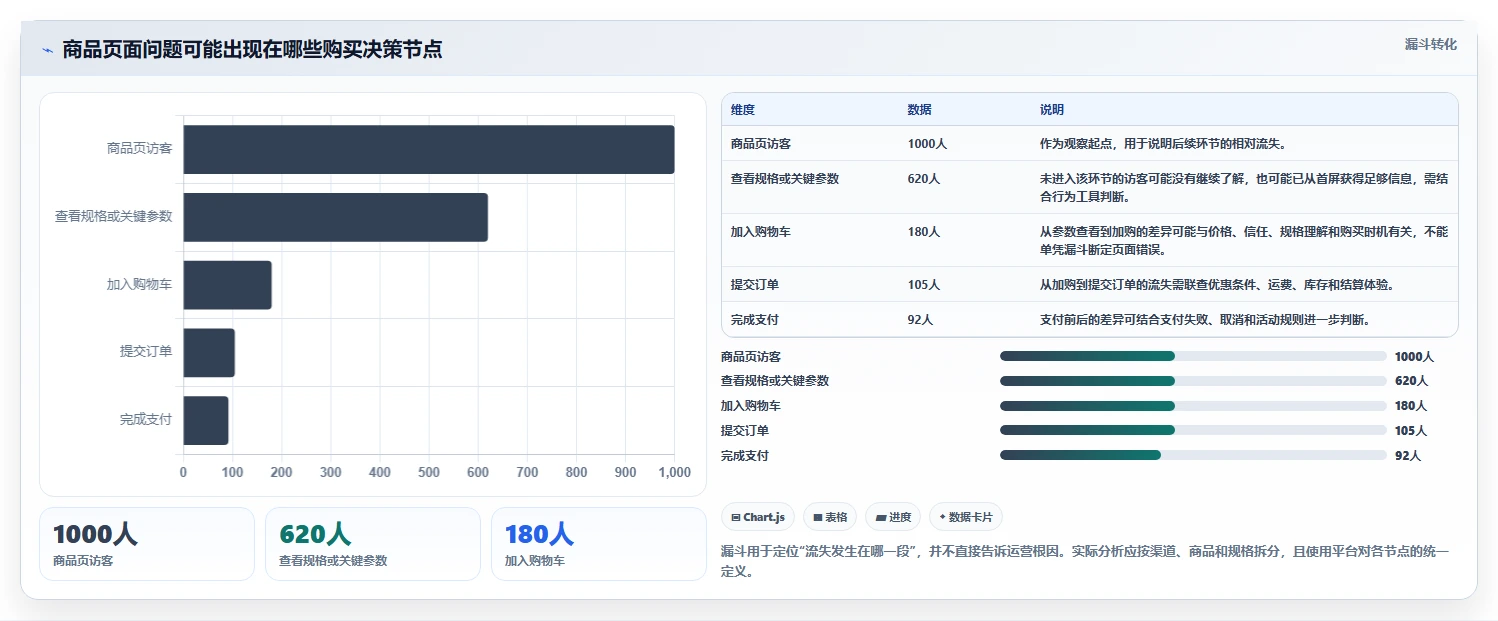Click the lightning icon beside the page title
This screenshot has height=621, width=1498.
47,50
